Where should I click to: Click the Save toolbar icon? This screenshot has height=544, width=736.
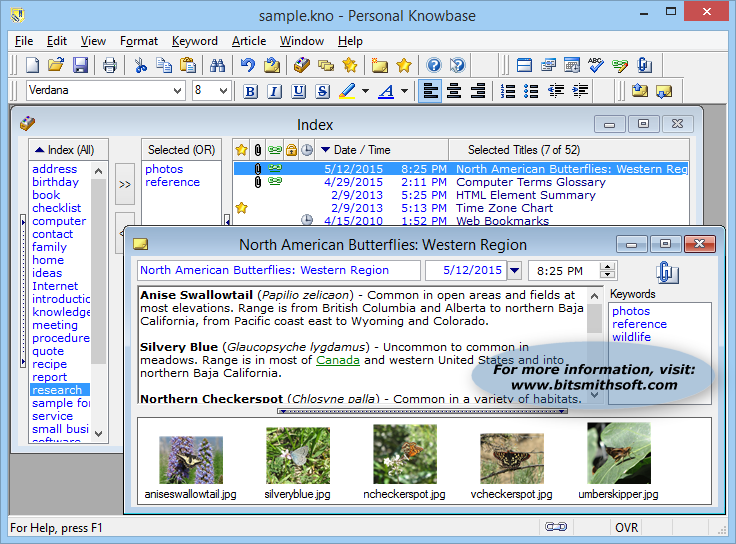point(80,66)
